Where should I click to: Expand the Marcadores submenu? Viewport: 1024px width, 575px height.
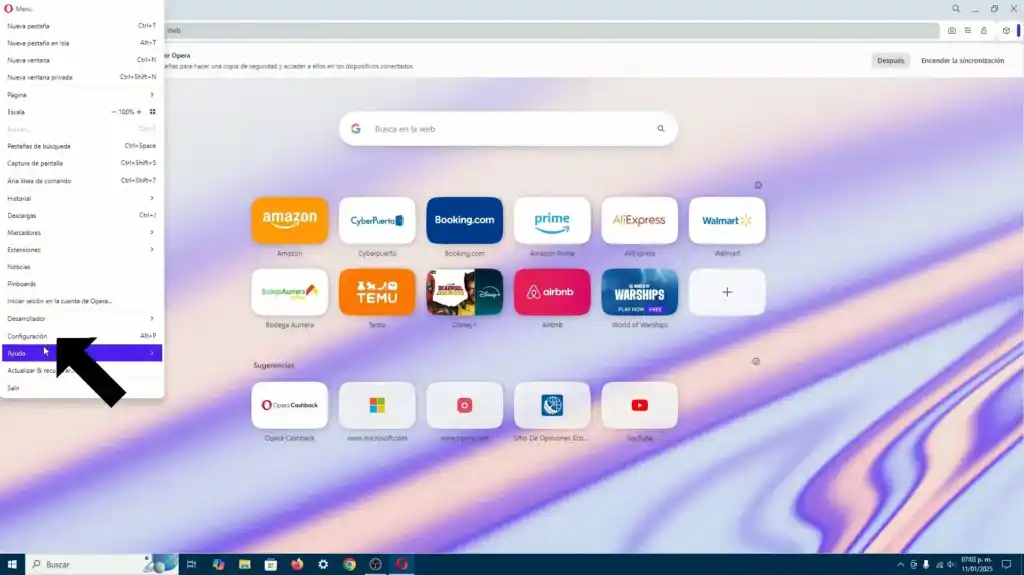pyautogui.click(x=82, y=233)
